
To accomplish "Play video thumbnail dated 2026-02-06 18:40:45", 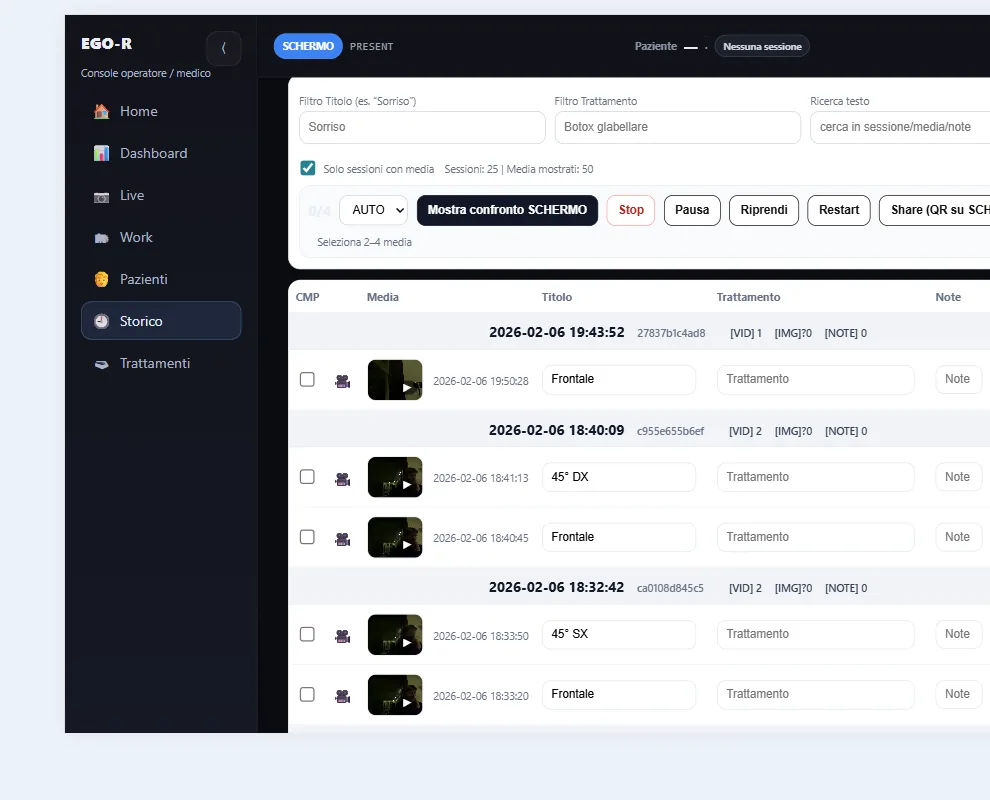I will click(395, 537).
